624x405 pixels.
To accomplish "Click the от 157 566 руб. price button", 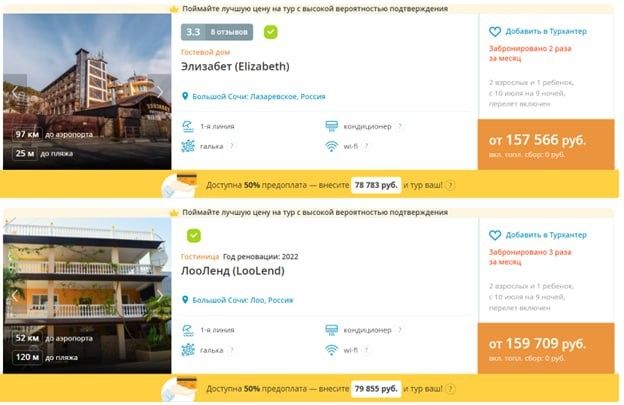I will tap(546, 144).
